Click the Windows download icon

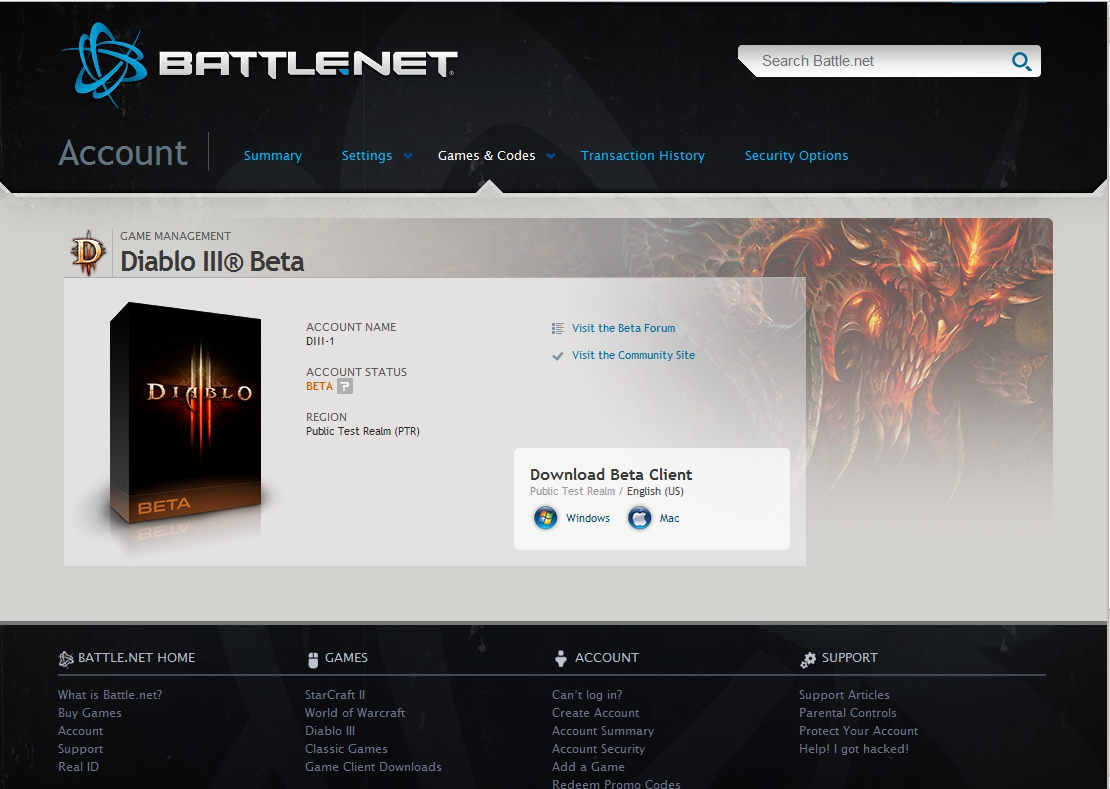point(545,518)
